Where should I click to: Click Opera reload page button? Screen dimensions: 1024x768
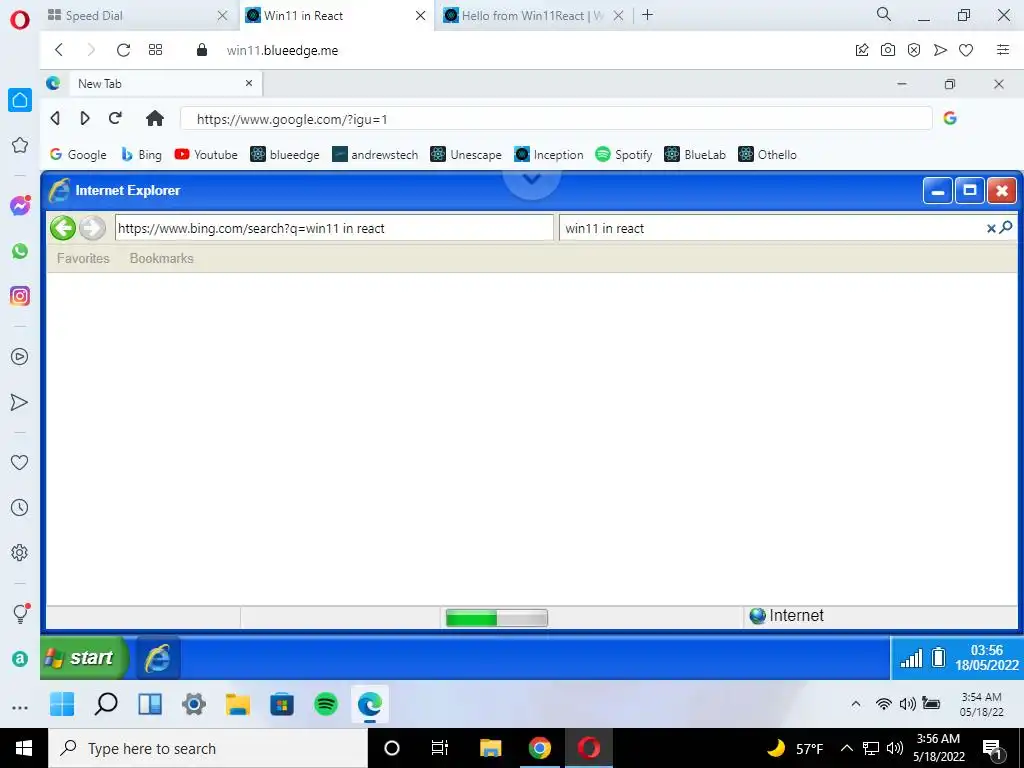[x=123, y=50]
